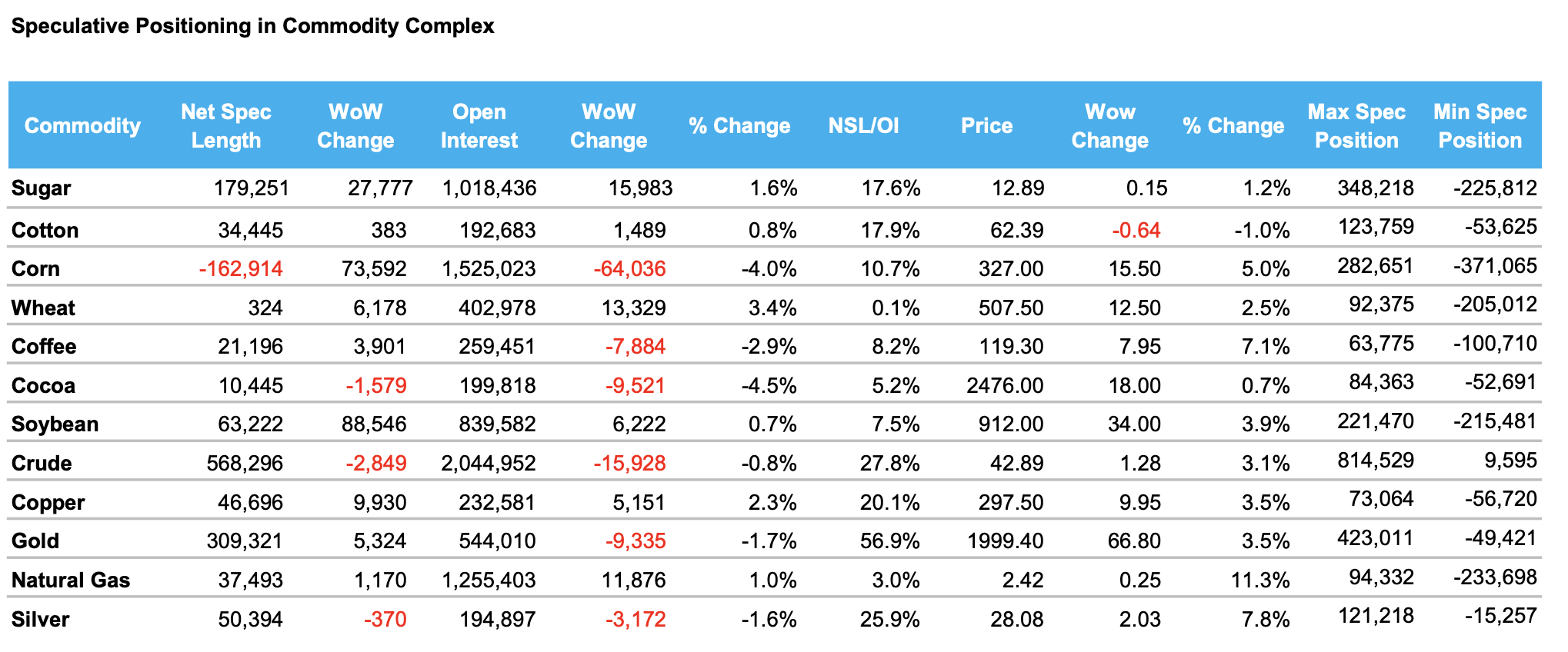Screen dimensions: 1568x652
Task: Click the 'Silver' row label
Action: (x=41, y=620)
